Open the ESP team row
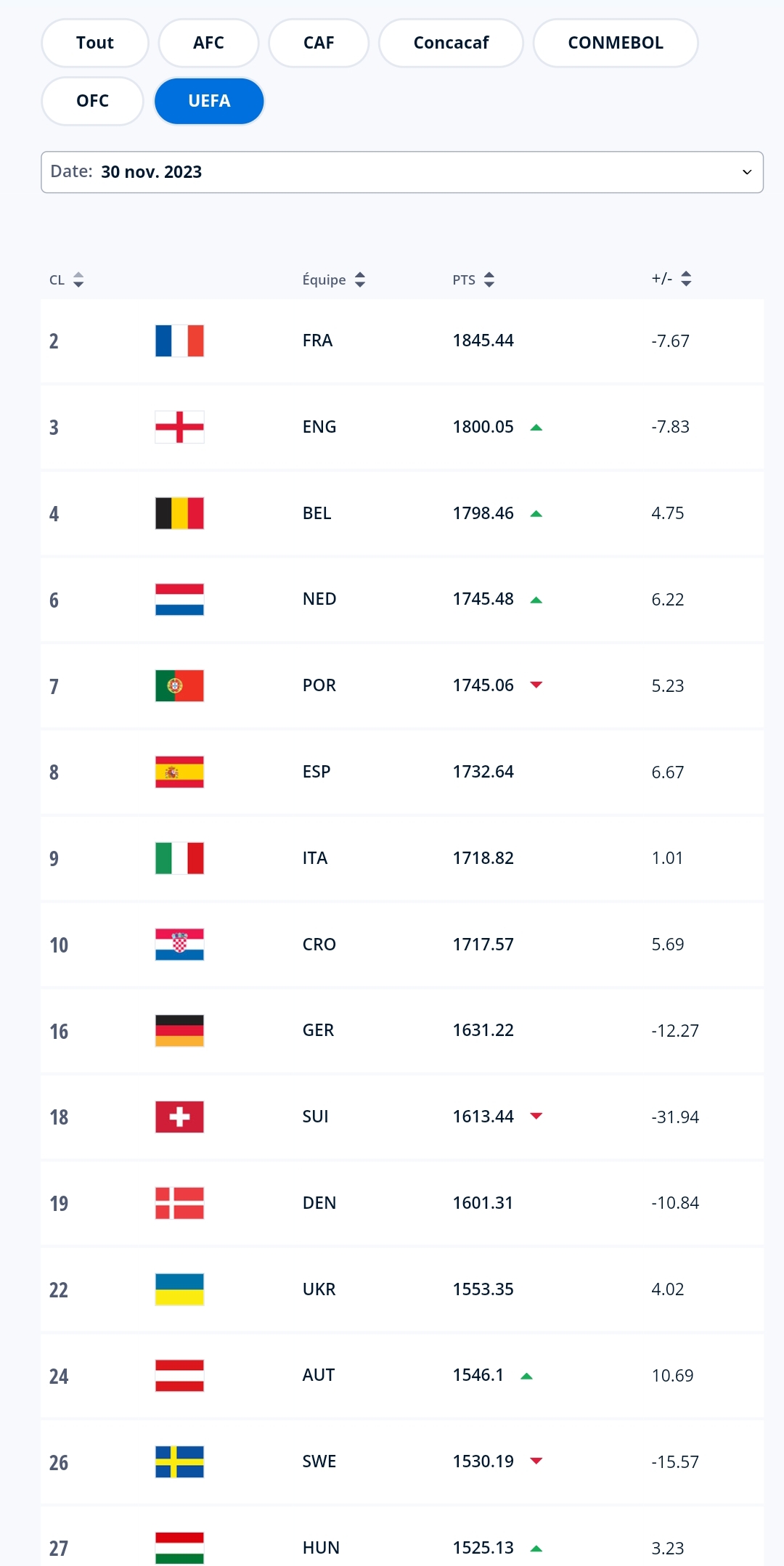This screenshot has width=784, height=1566. pyautogui.click(x=317, y=772)
